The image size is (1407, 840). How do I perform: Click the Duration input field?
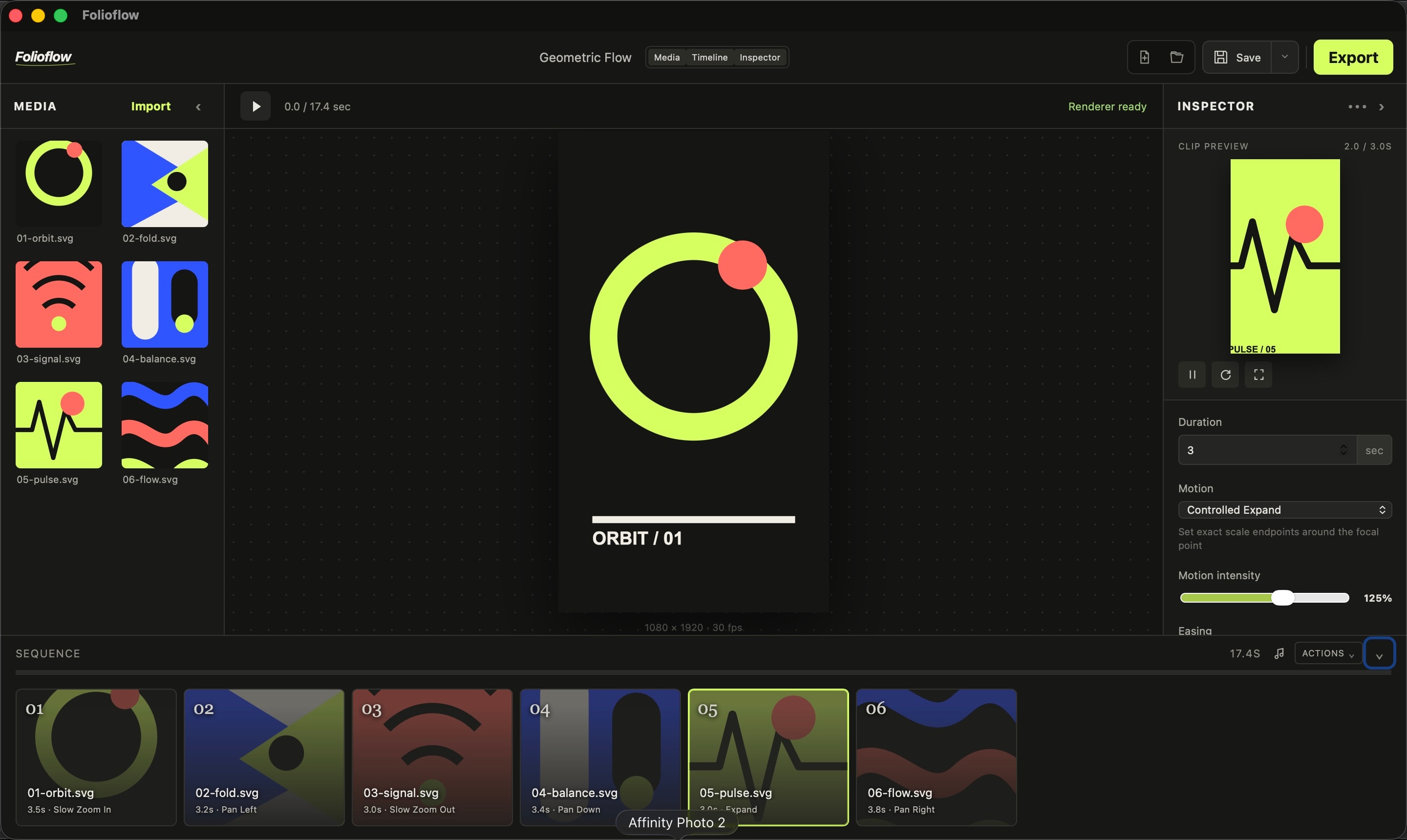[1267, 450]
